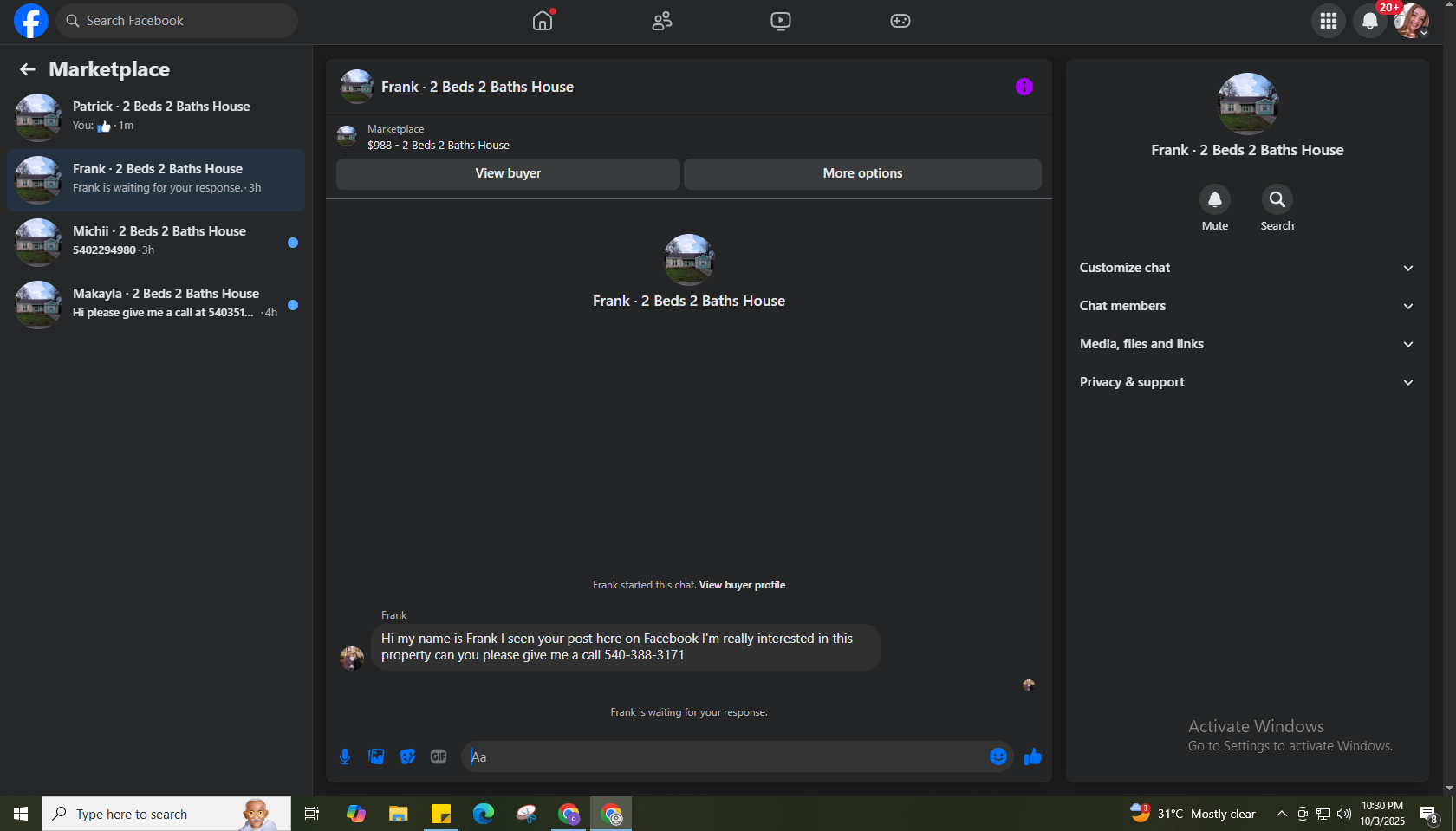Viewport: 1456px width, 831px height.
Task: Click the 'Frank is waiting for your response.' notice in chat
Action: (x=689, y=712)
